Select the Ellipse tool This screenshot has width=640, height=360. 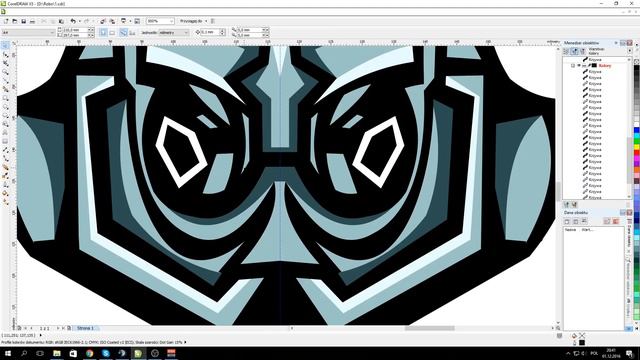[x=5, y=107]
